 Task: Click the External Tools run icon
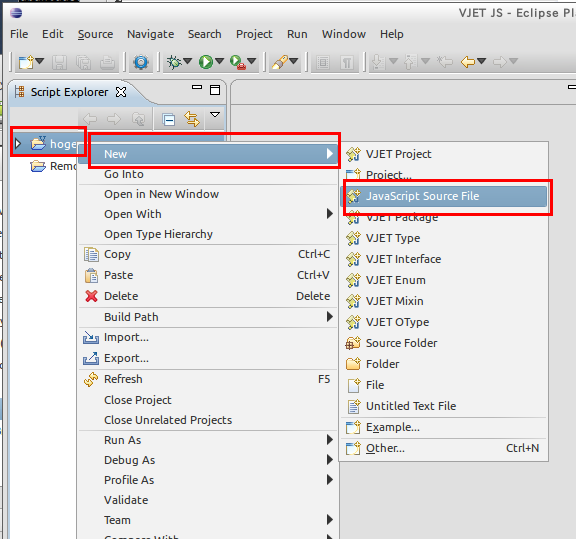(238, 62)
